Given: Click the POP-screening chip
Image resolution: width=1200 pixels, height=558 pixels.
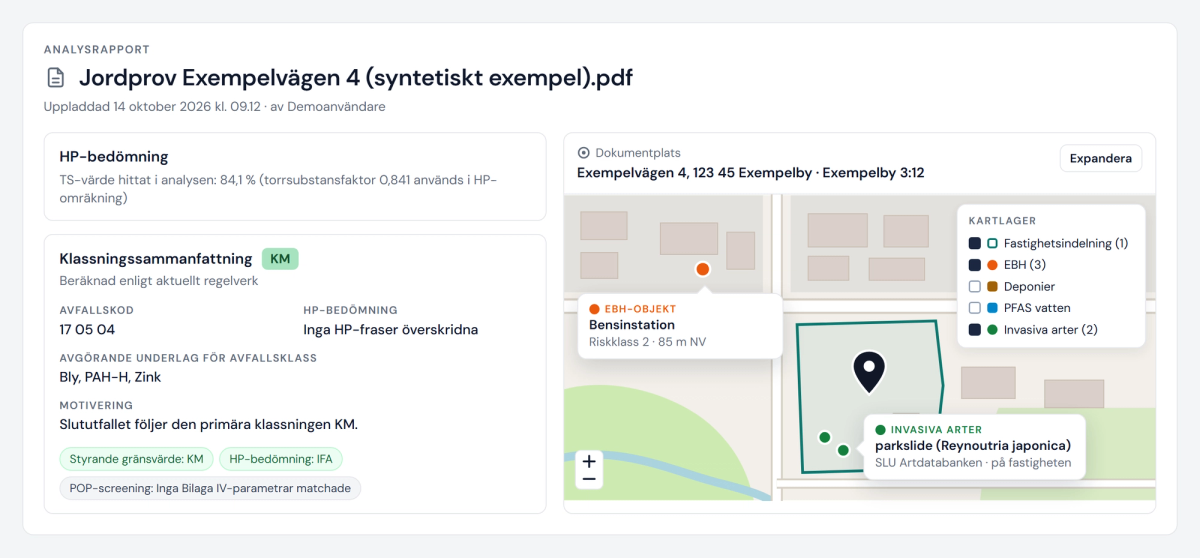Looking at the screenshot, I should pos(210,488).
